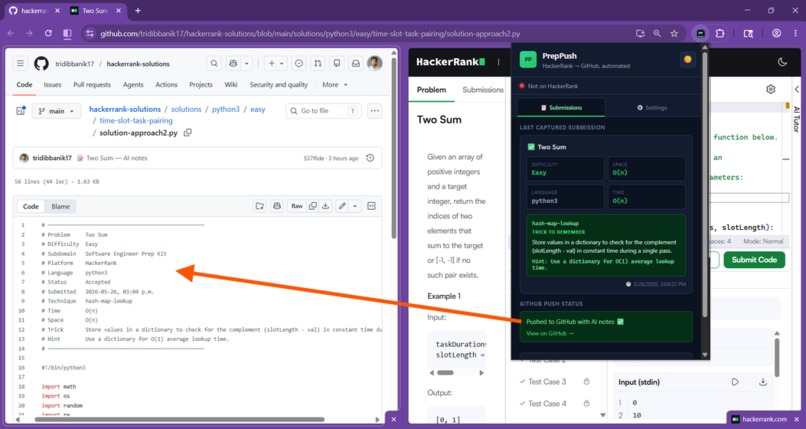The image size is (806, 429).
Task: Open Chrome extensions puzzle icon
Action: coord(720,33)
